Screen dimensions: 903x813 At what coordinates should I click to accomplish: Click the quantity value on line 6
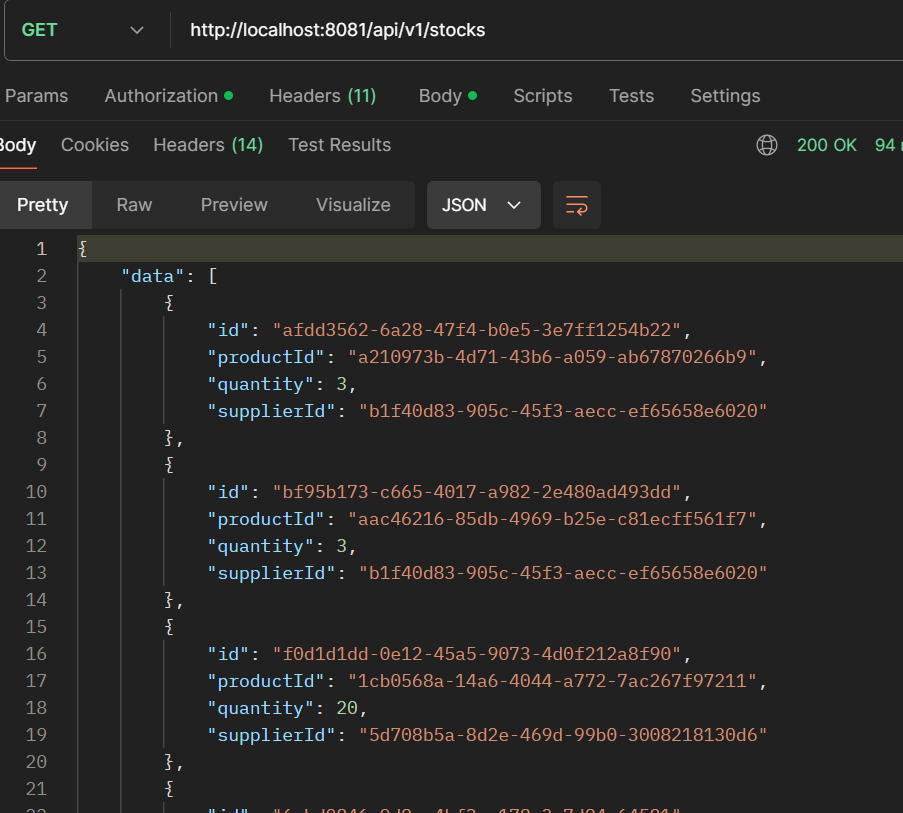point(342,384)
